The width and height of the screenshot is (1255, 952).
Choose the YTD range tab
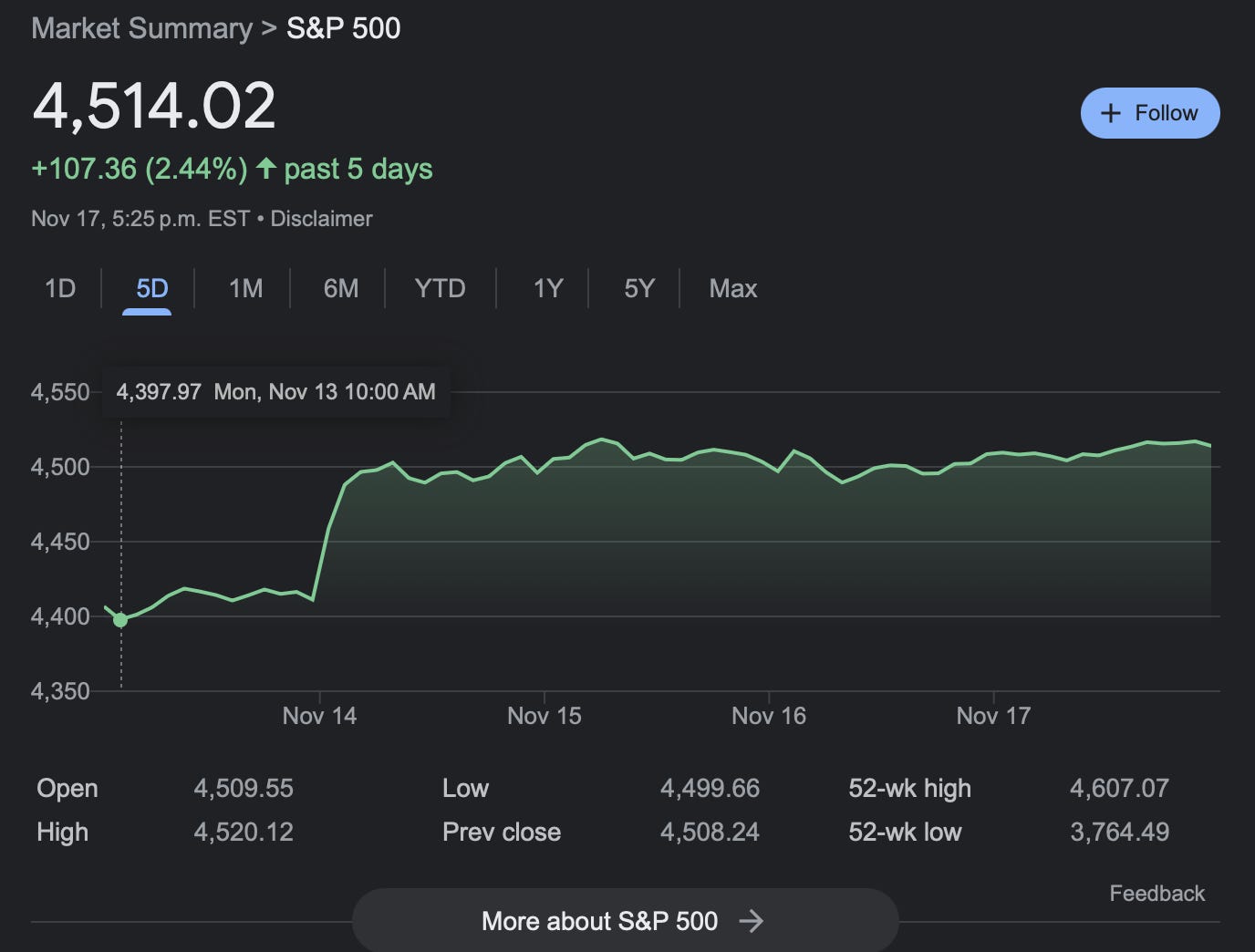point(440,289)
